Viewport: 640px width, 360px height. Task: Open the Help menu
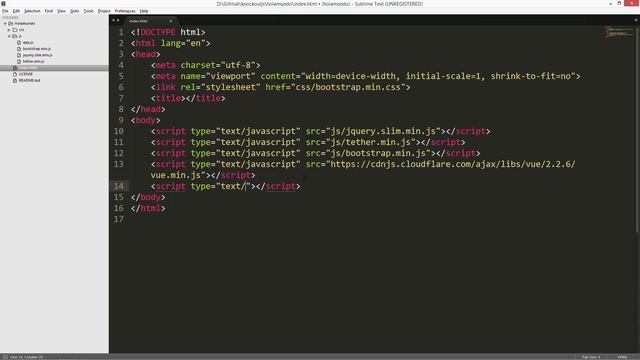(144, 11)
